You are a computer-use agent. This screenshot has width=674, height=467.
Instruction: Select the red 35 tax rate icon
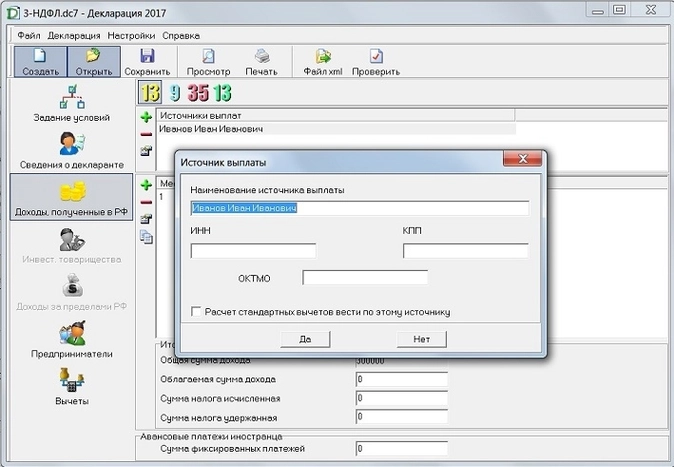pyautogui.click(x=198, y=92)
